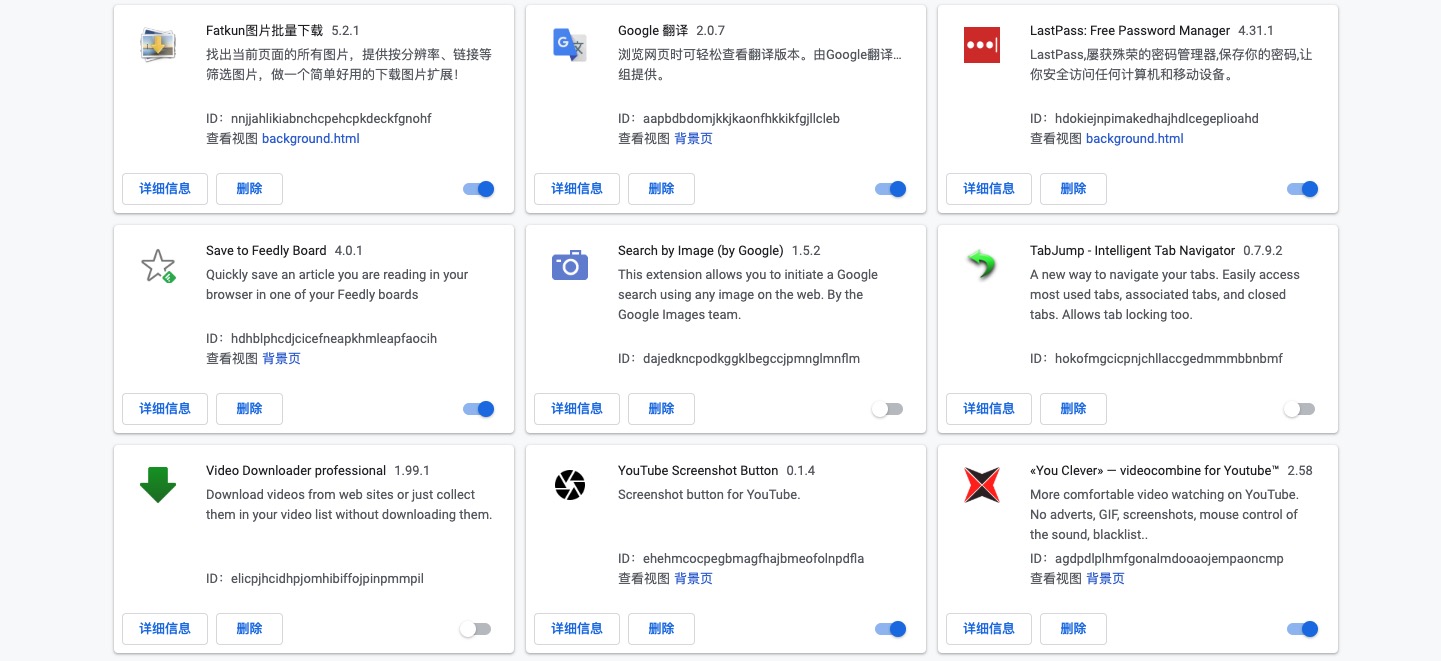Click the Video Downloader professional green arrow icon
Image resolution: width=1441 pixels, height=661 pixels.
158,485
